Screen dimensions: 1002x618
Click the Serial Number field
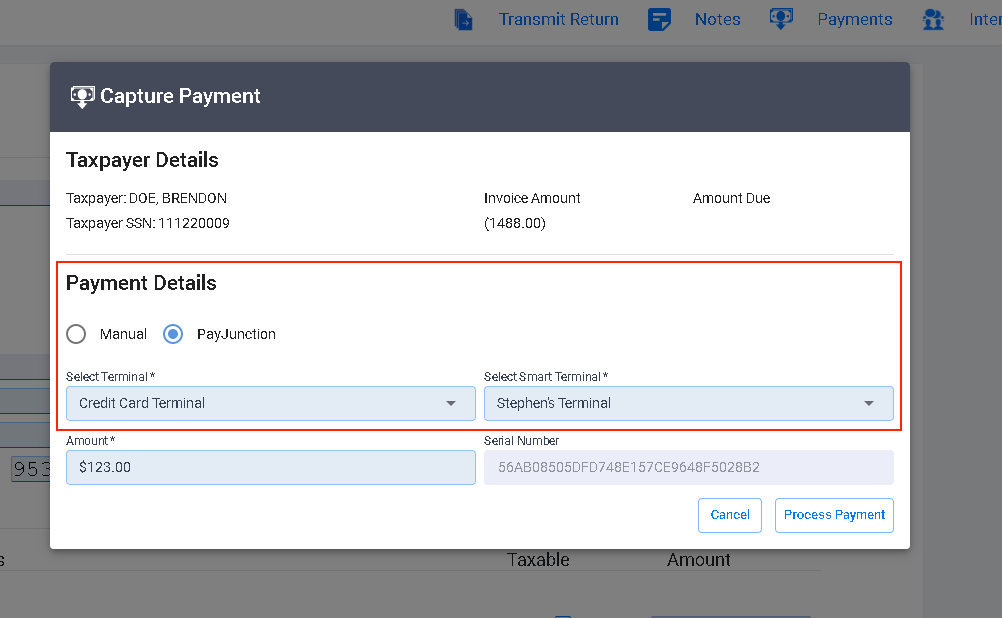point(689,467)
